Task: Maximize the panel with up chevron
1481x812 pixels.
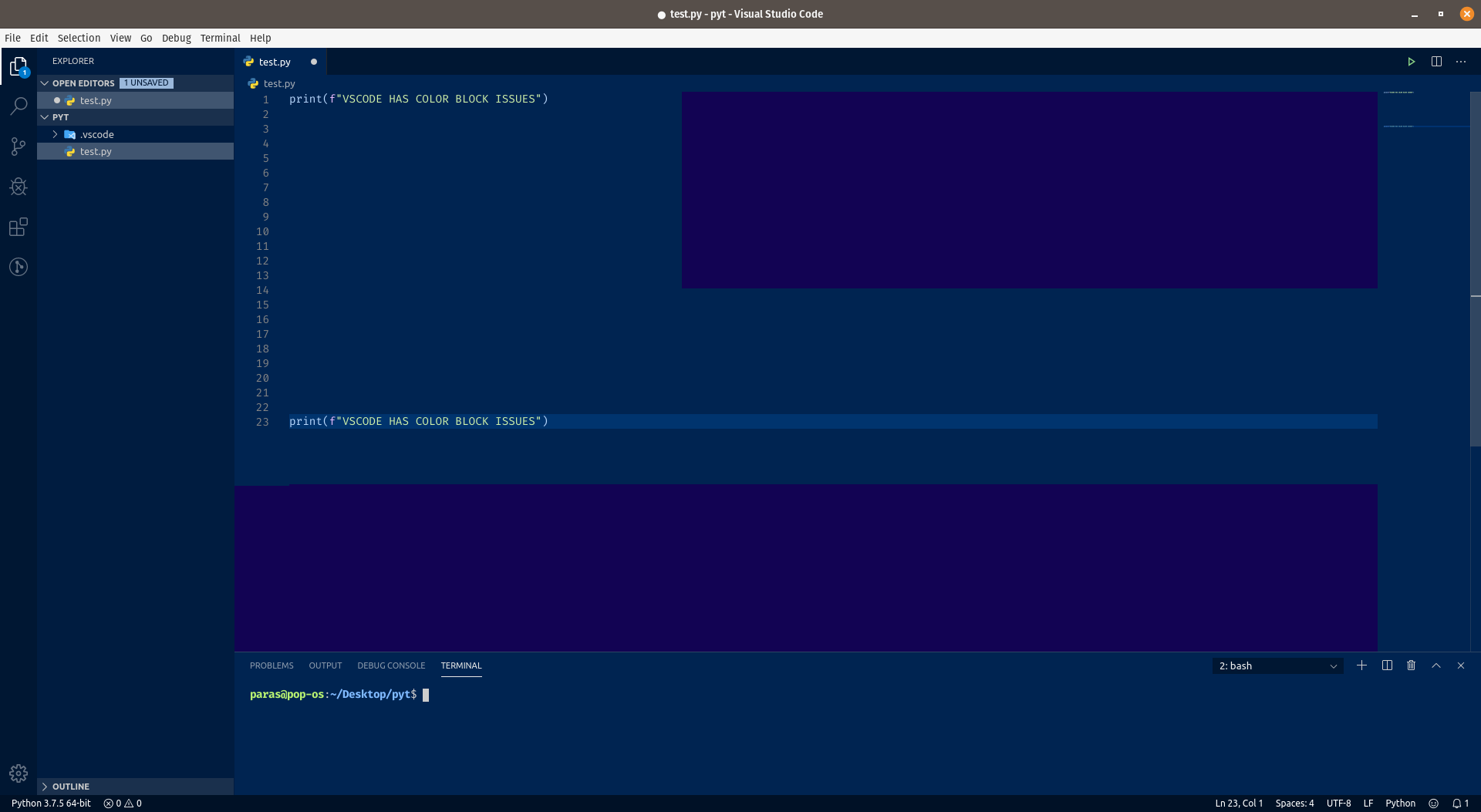Action: (1436, 665)
